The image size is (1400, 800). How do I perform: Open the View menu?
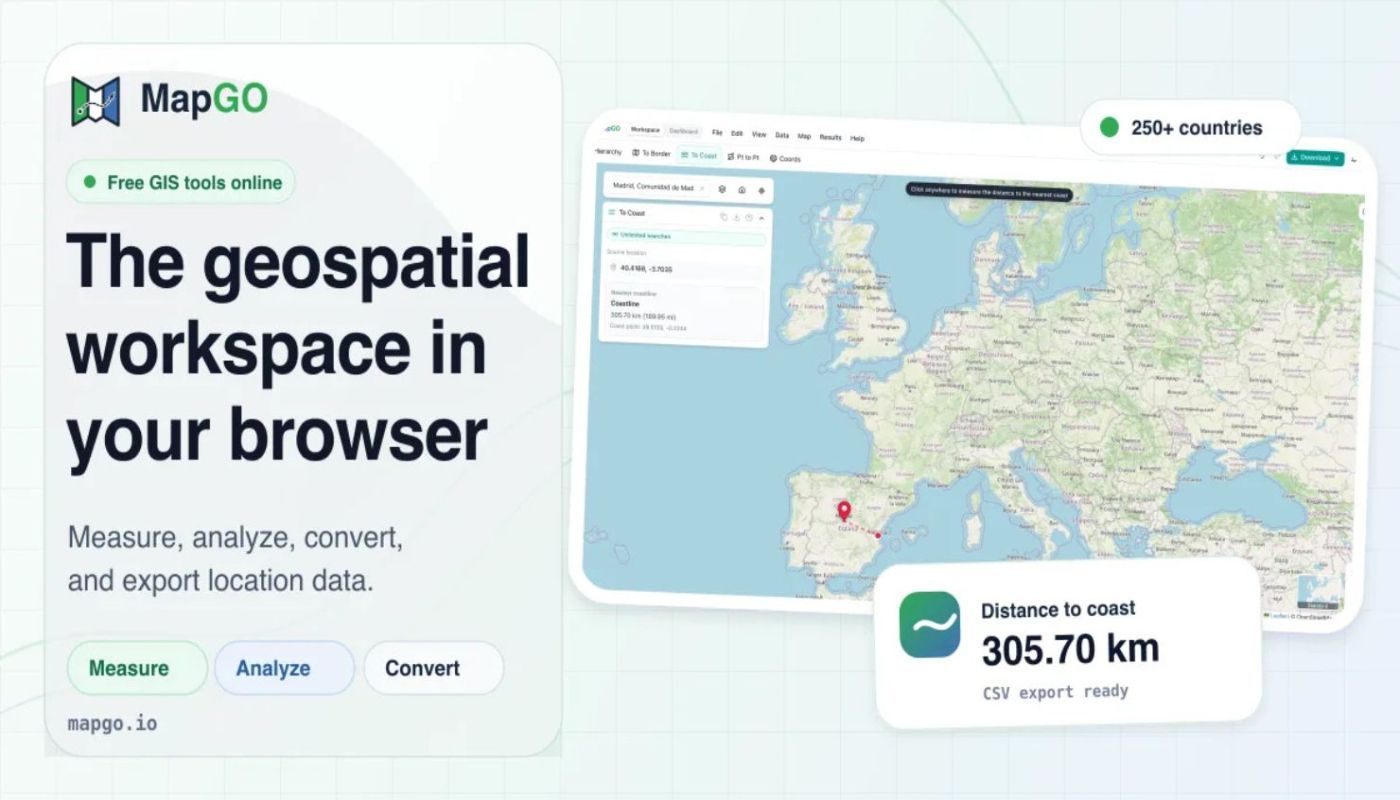coord(759,134)
